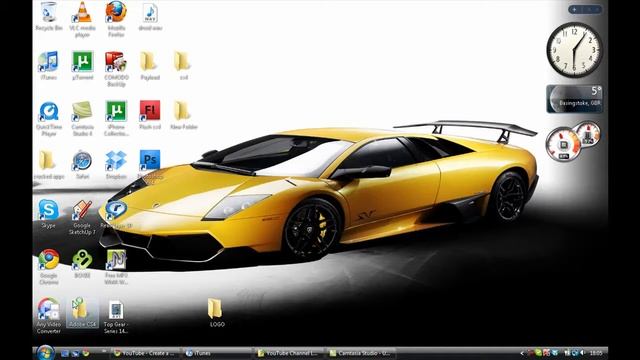
Task: Select the LOGO folder on the desktop
Action: pos(216,313)
